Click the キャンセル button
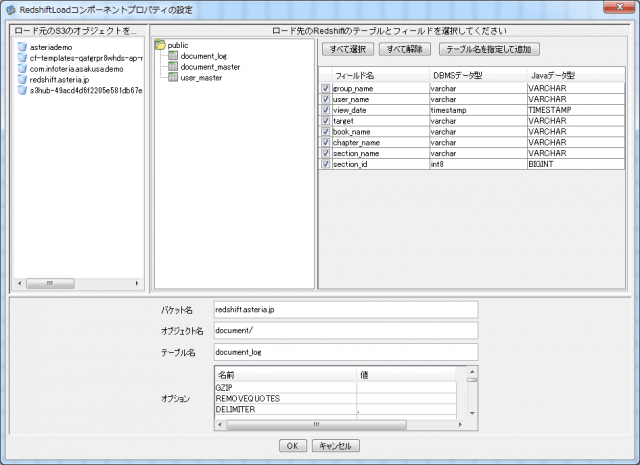Screen dimensions: 640x465 click(x=336, y=446)
